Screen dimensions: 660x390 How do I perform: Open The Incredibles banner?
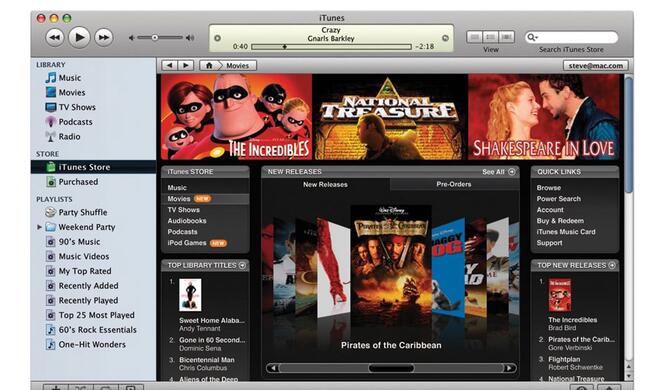[x=237, y=117]
